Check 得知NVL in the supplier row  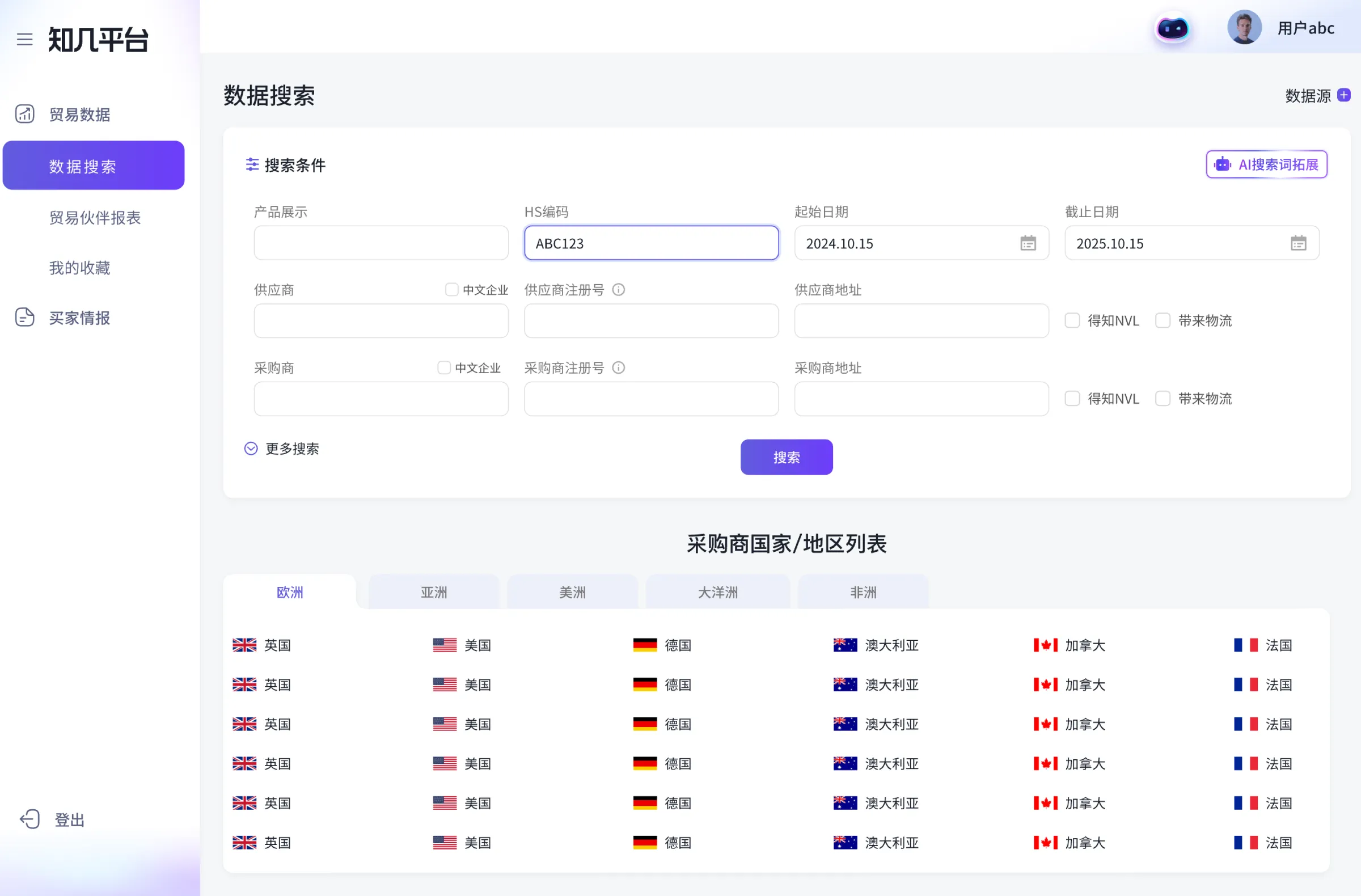point(1072,321)
